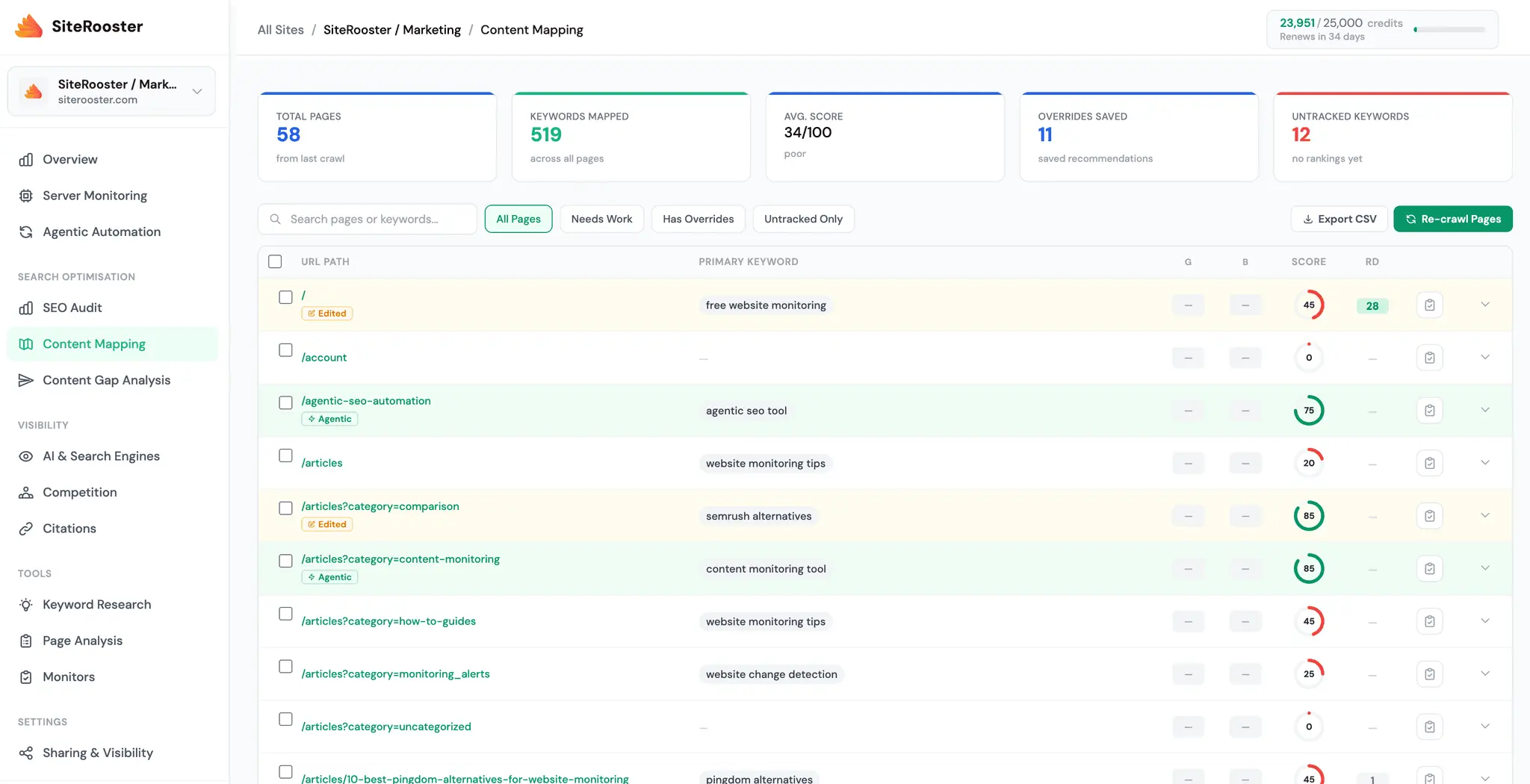1530x784 pixels.
Task: Expand the / row details chevron
Action: click(x=1485, y=305)
